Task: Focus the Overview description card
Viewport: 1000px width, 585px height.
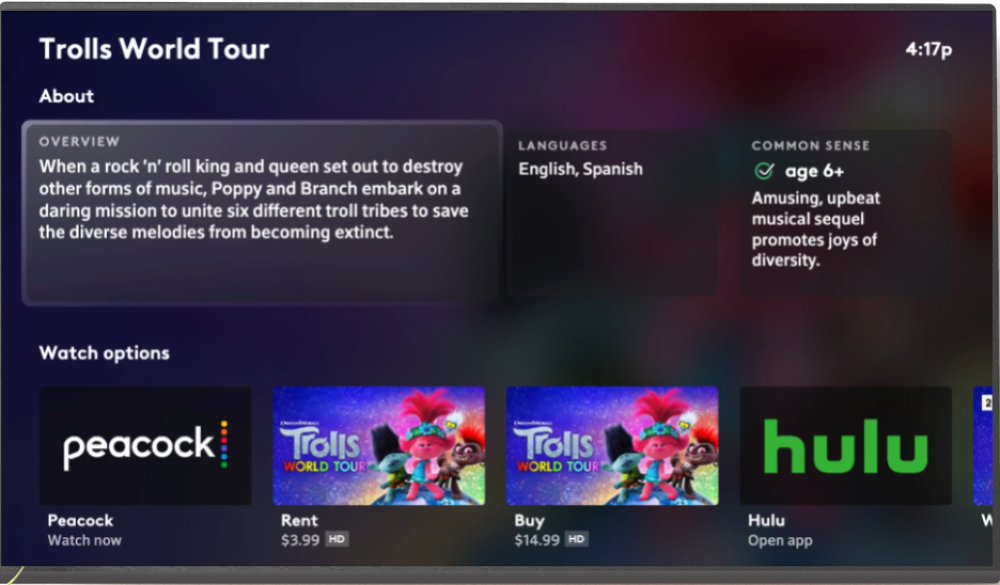Action: point(262,212)
